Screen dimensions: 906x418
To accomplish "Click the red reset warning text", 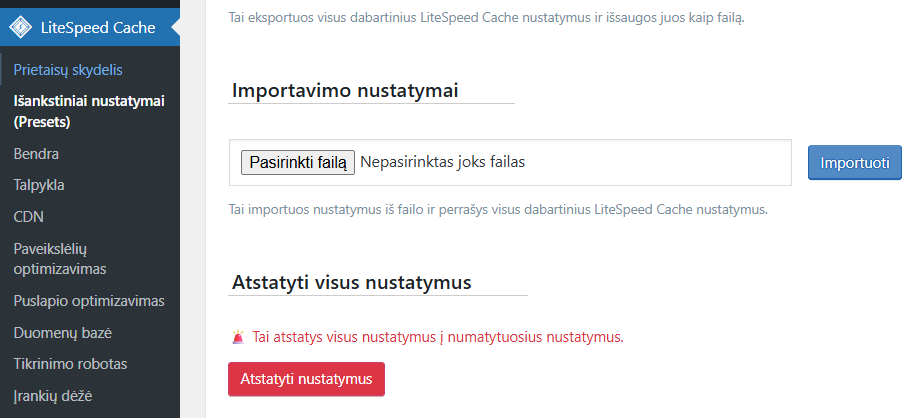I will click(x=438, y=337).
